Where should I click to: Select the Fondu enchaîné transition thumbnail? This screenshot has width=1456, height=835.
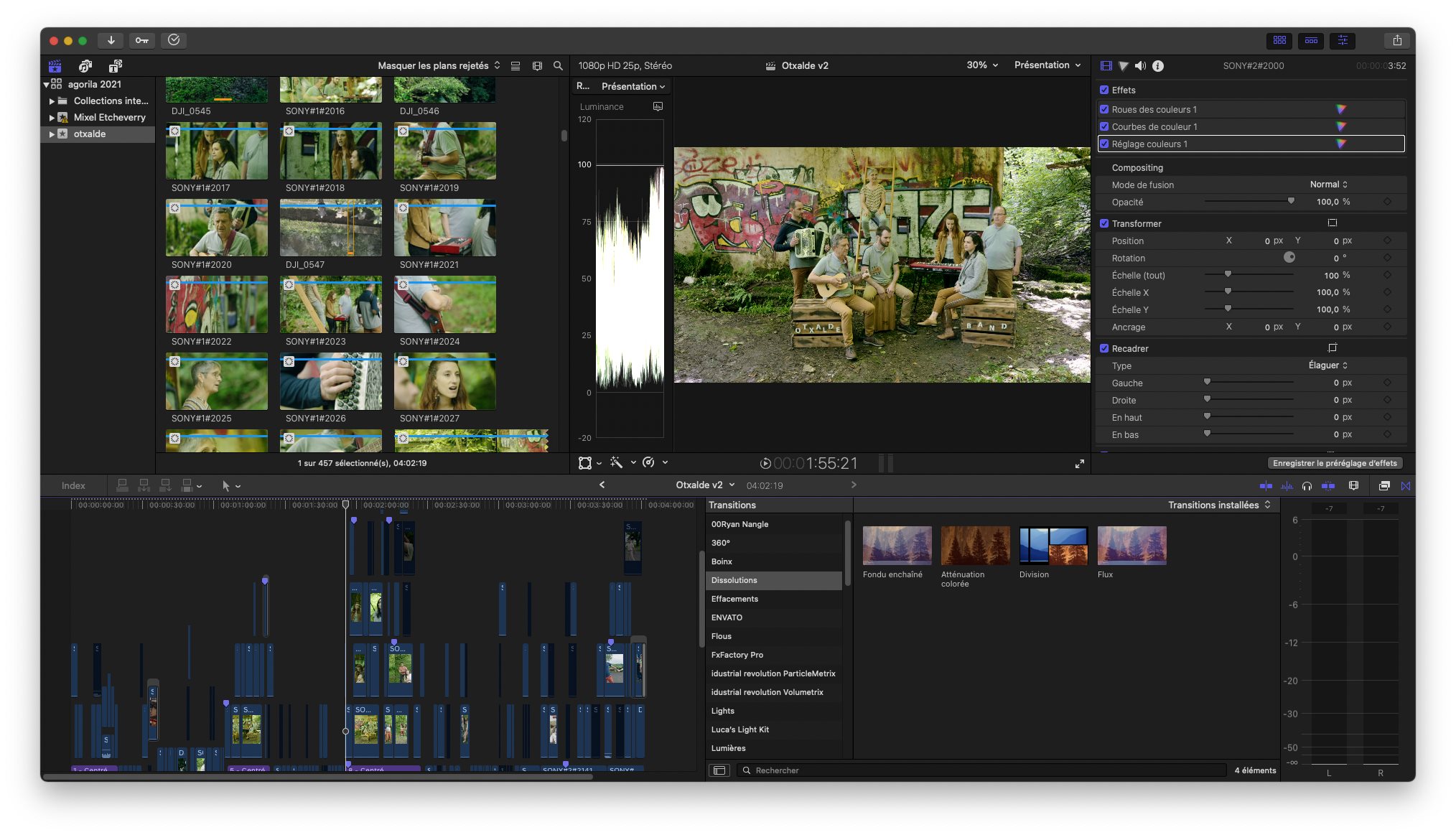click(x=897, y=546)
